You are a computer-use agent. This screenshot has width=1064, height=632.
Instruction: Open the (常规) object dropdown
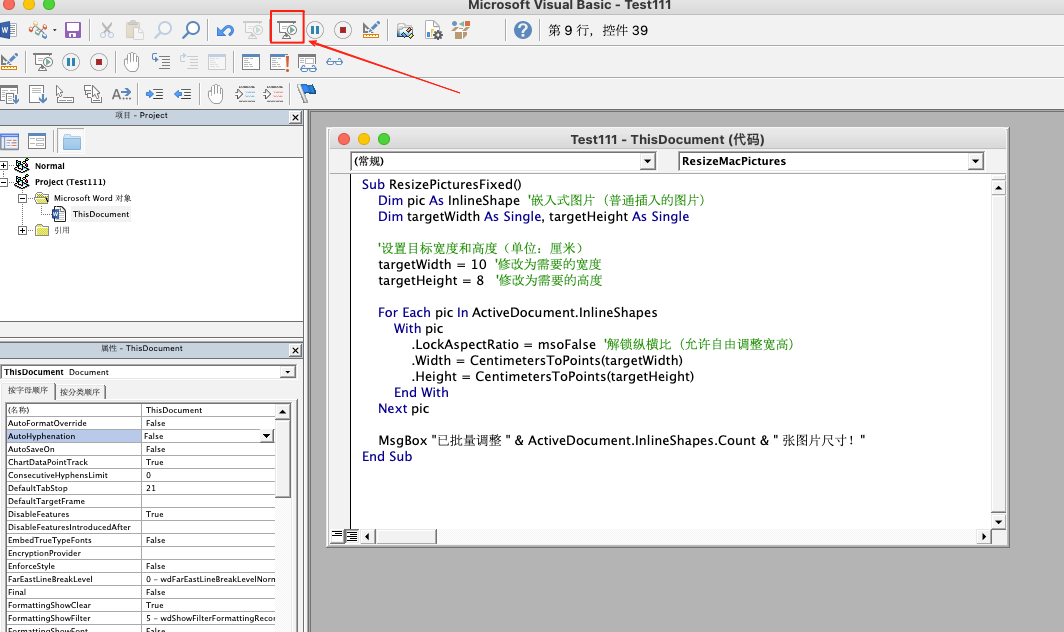click(647, 161)
